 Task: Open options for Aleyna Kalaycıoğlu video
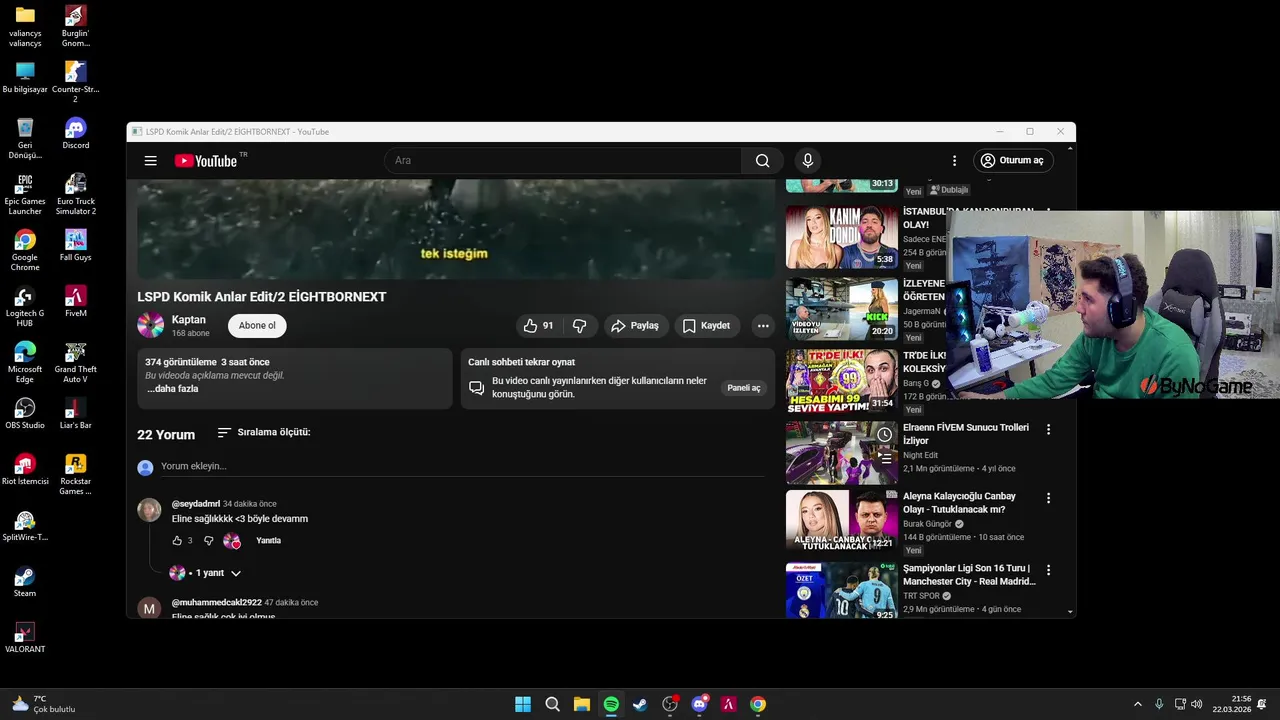1048,498
